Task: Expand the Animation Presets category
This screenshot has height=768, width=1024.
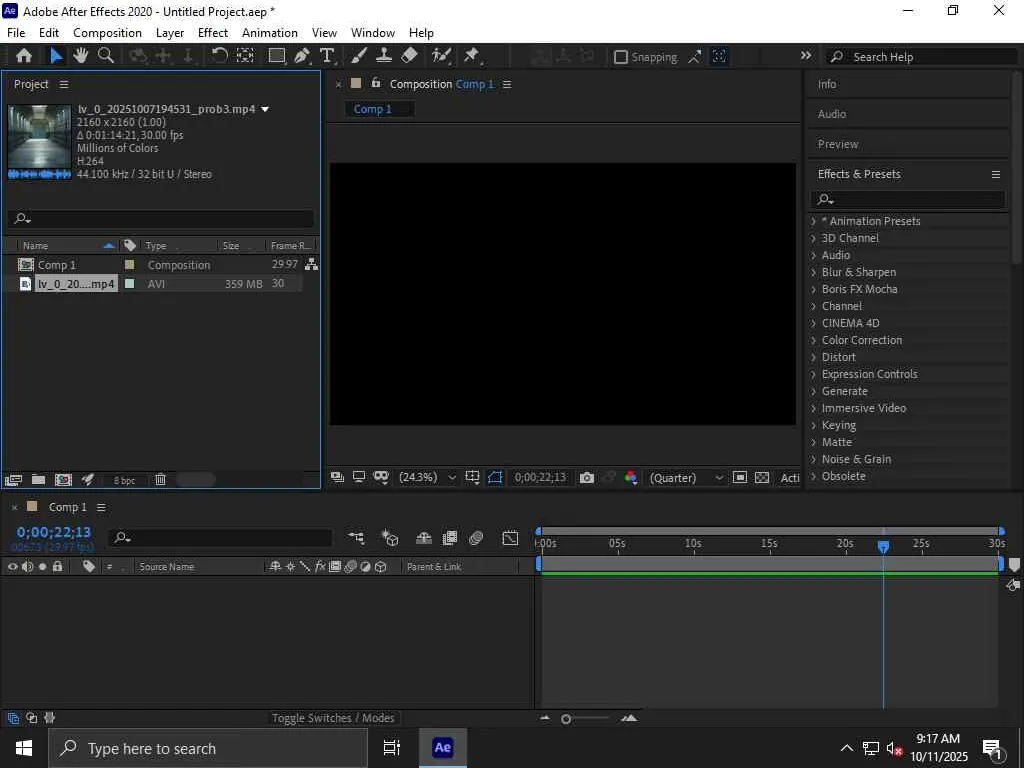Action: (814, 221)
